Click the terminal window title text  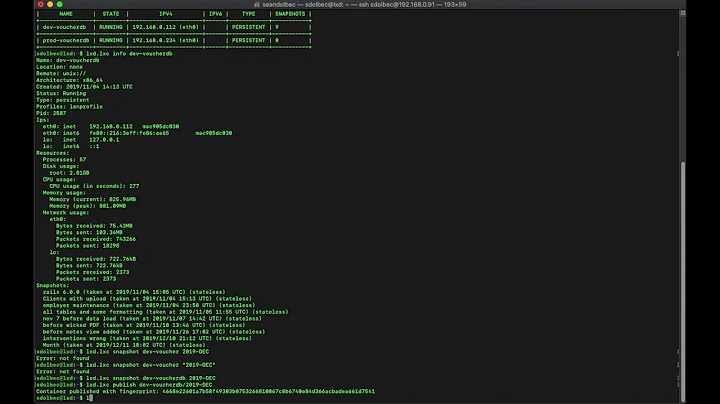[x=360, y=5]
